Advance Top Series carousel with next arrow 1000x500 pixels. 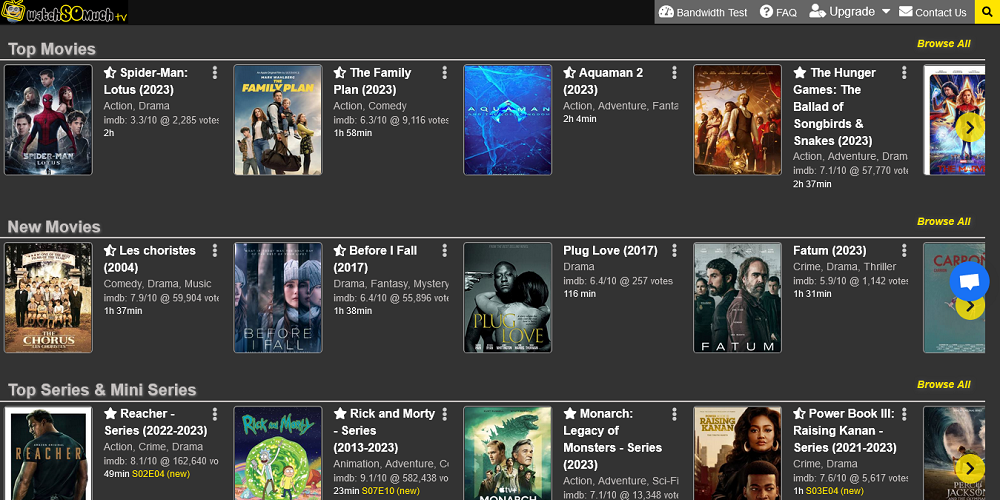[x=969, y=469]
